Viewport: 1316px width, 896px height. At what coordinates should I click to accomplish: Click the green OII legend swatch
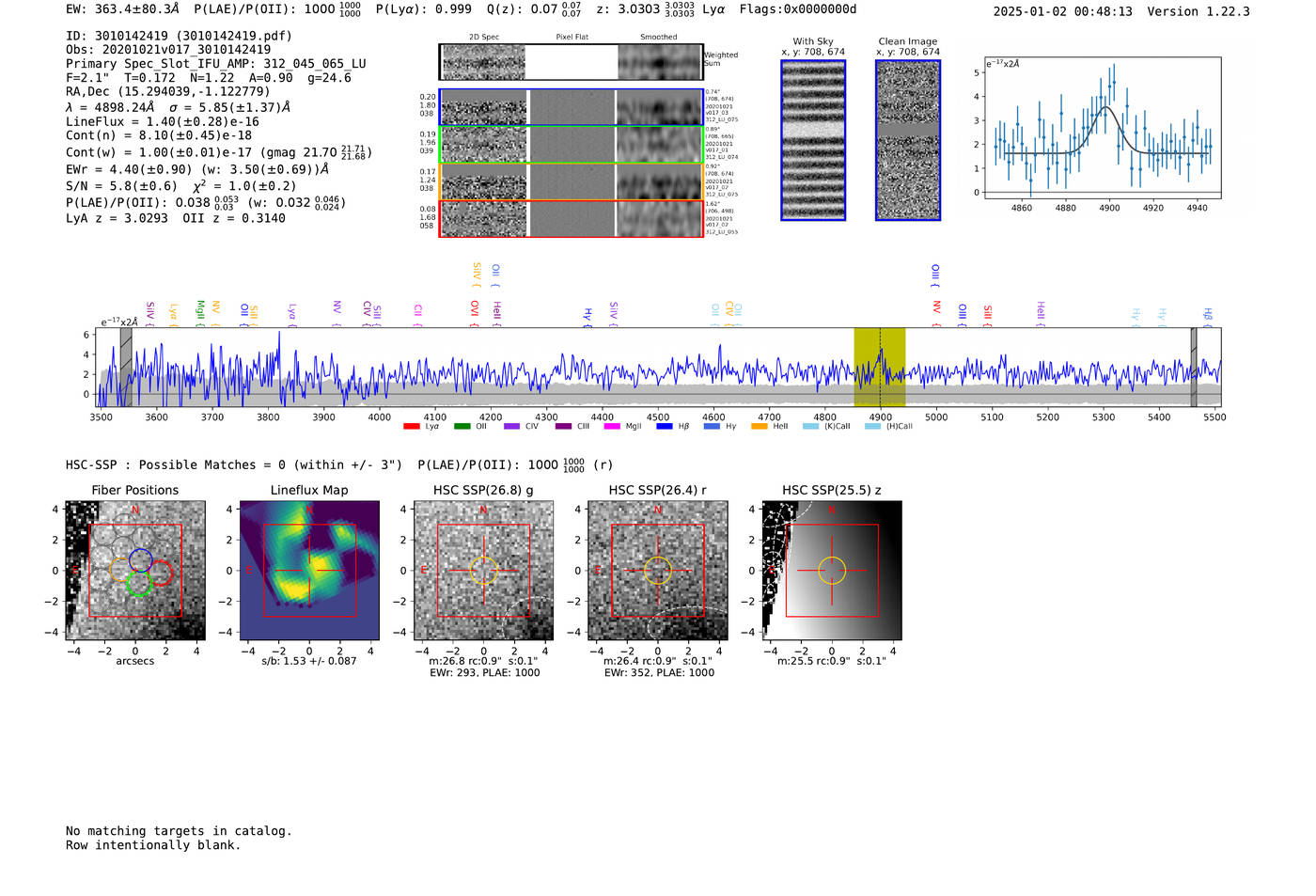click(462, 427)
